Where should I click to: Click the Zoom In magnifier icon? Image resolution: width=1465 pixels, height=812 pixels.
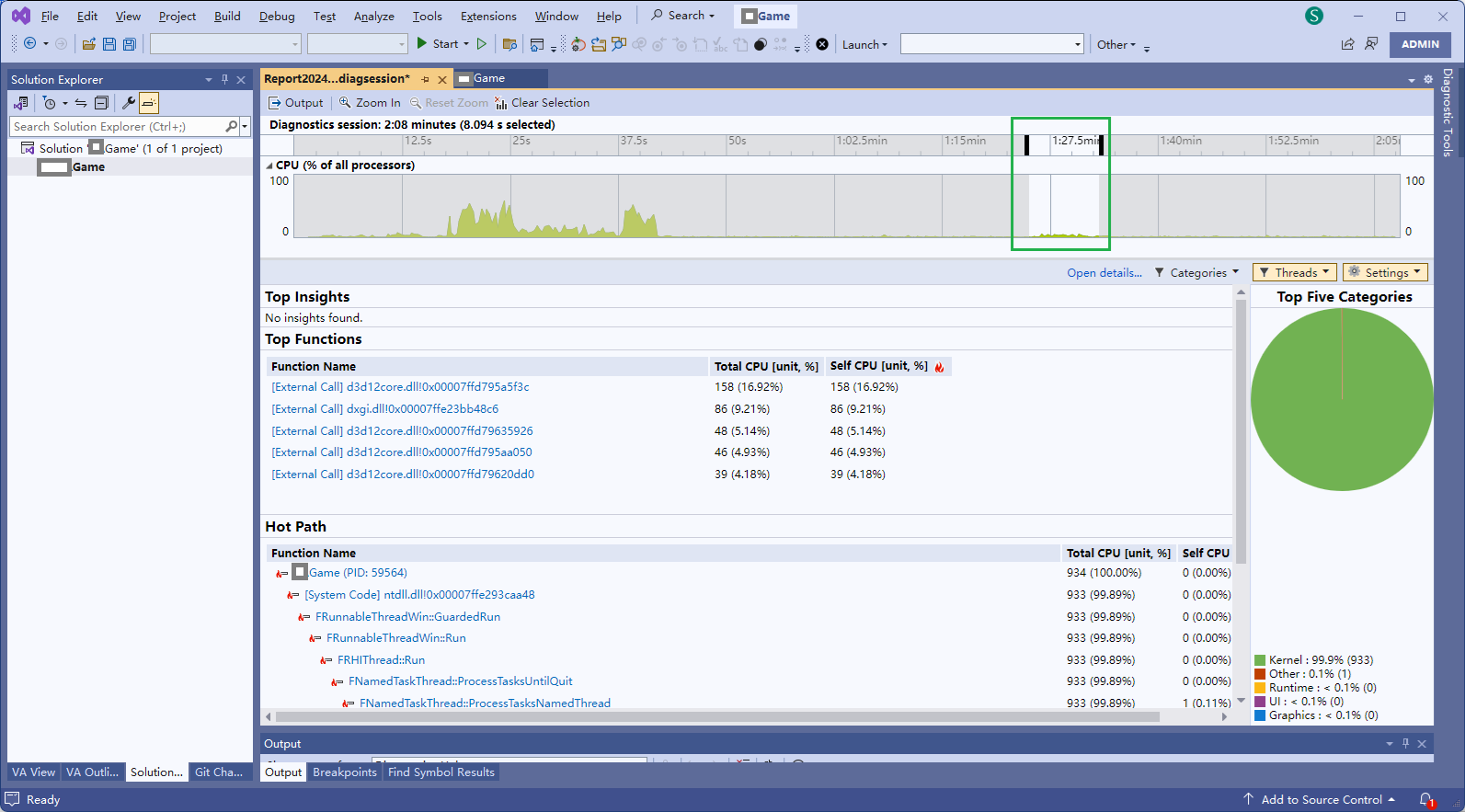click(x=345, y=102)
